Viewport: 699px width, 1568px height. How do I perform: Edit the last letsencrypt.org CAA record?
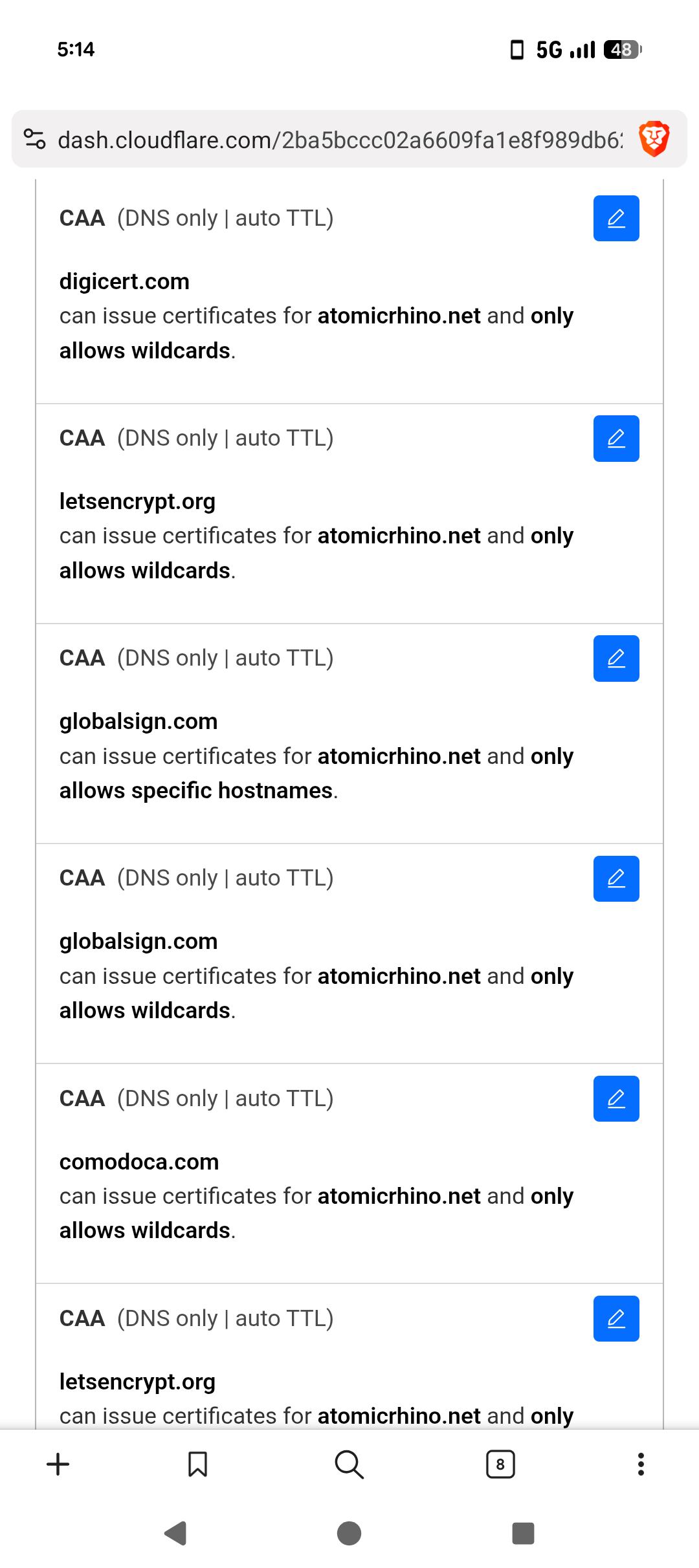[616, 1318]
